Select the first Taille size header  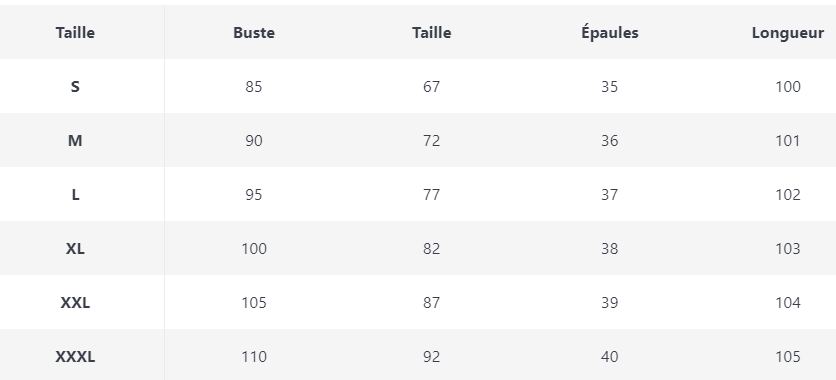[75, 33]
